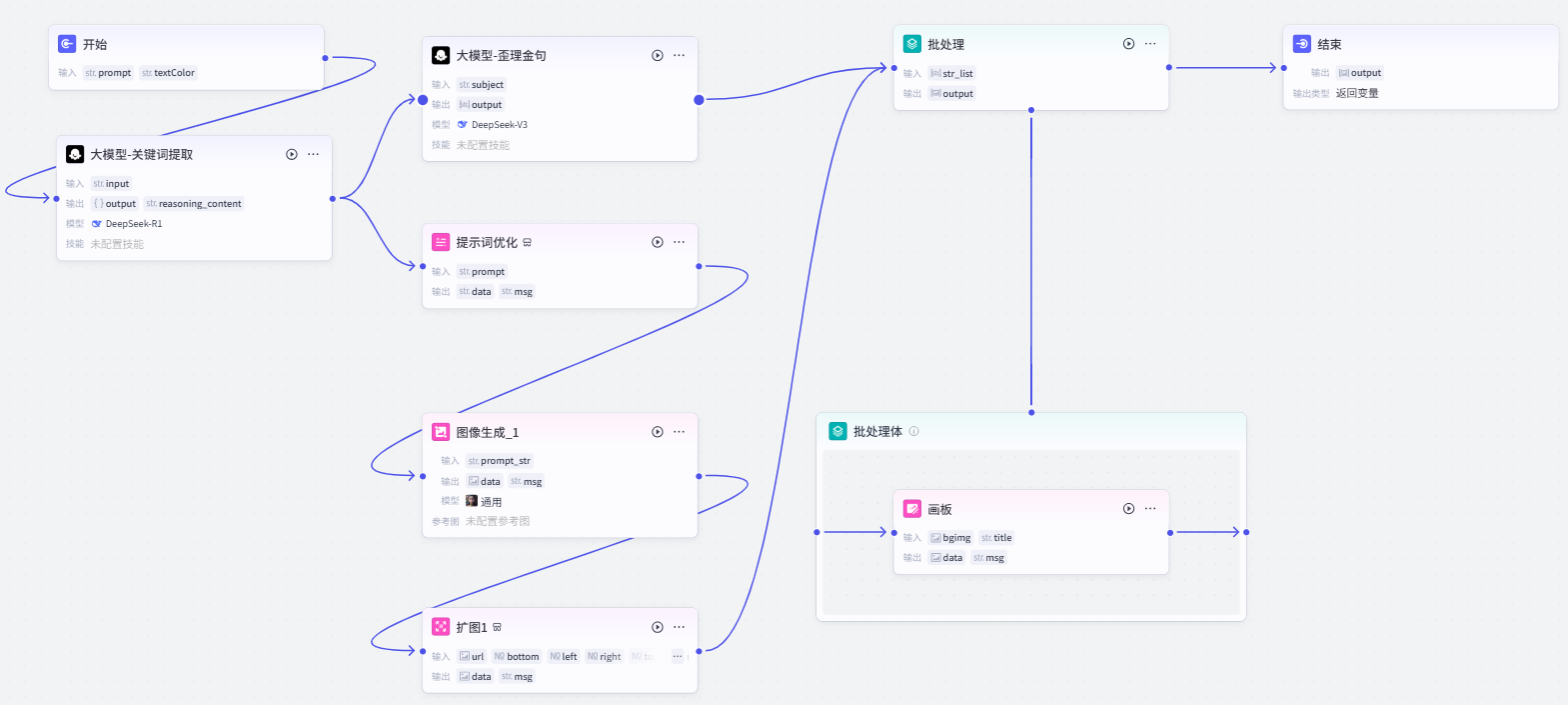
Task: Run the 画板 node
Action: tap(1128, 509)
